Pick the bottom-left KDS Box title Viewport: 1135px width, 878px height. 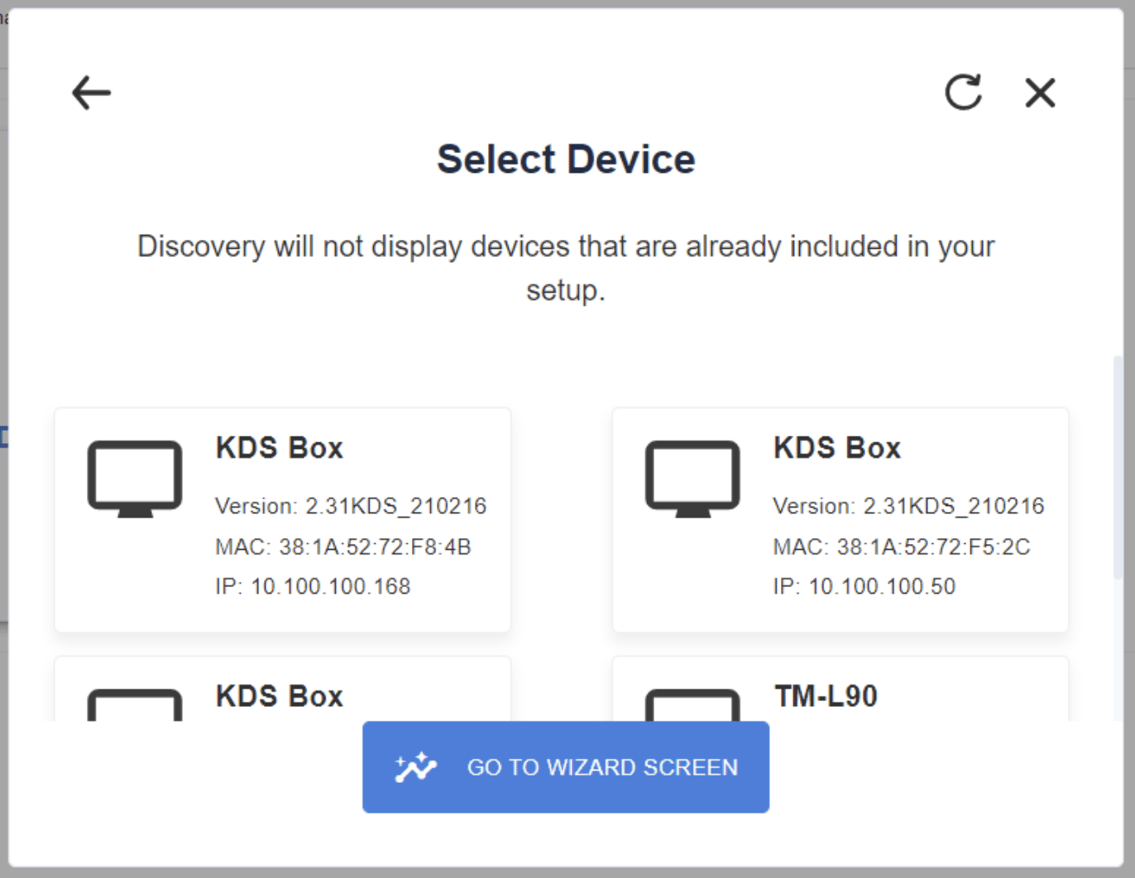279,696
